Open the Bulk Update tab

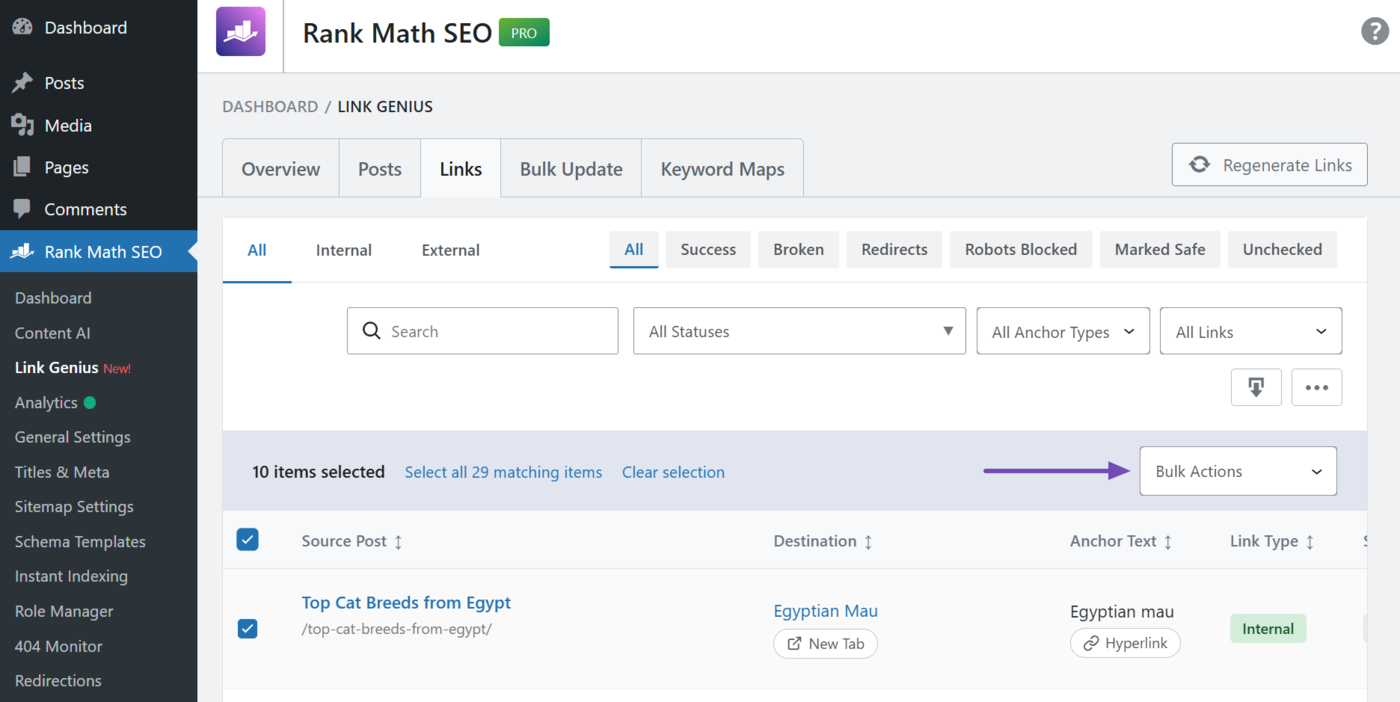[570, 168]
